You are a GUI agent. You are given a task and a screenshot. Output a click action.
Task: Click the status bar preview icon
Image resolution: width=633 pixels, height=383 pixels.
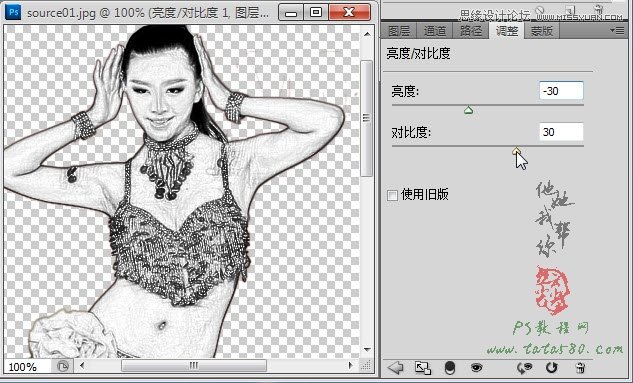pos(63,366)
